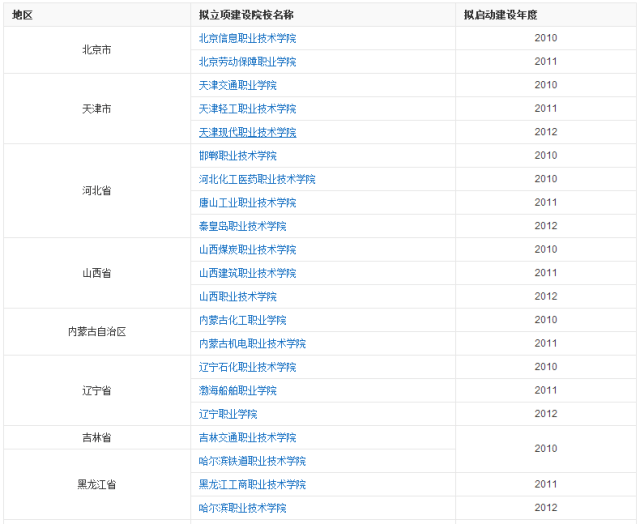Click the 天津交通职业学院 link
Viewport: 640px width, 524px height.
pyautogui.click(x=238, y=85)
